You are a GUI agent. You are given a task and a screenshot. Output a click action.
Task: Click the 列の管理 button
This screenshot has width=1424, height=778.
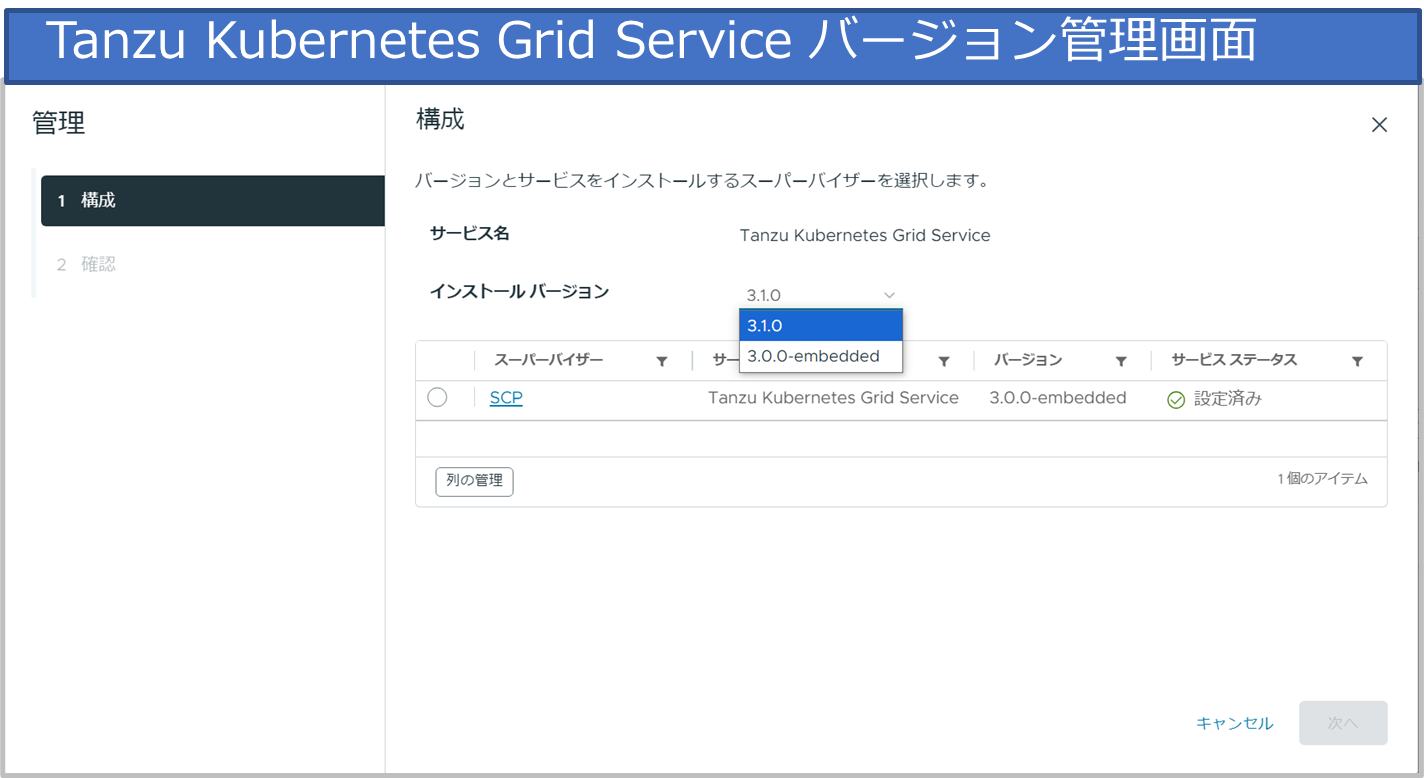[474, 481]
